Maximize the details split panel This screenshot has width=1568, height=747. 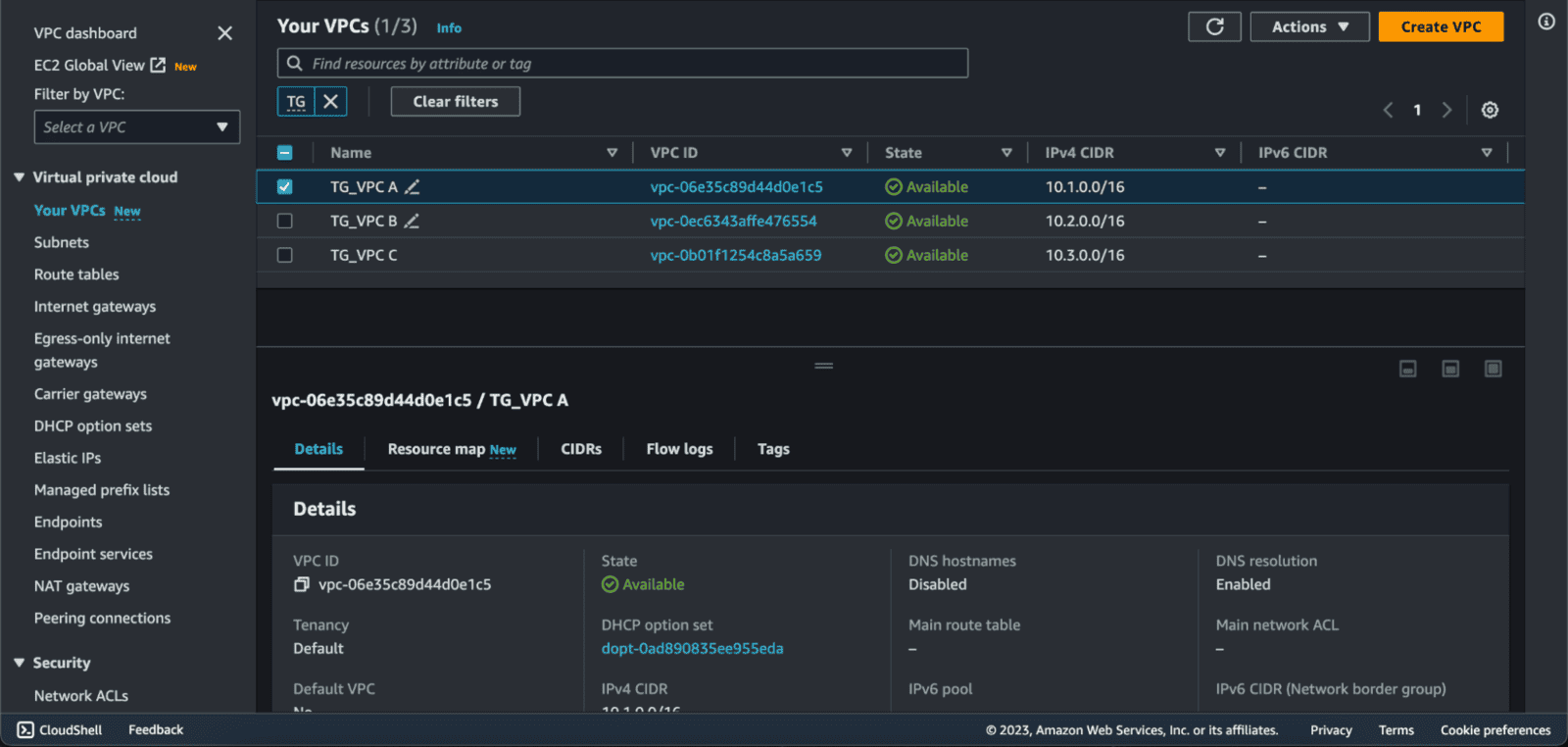point(1493,369)
